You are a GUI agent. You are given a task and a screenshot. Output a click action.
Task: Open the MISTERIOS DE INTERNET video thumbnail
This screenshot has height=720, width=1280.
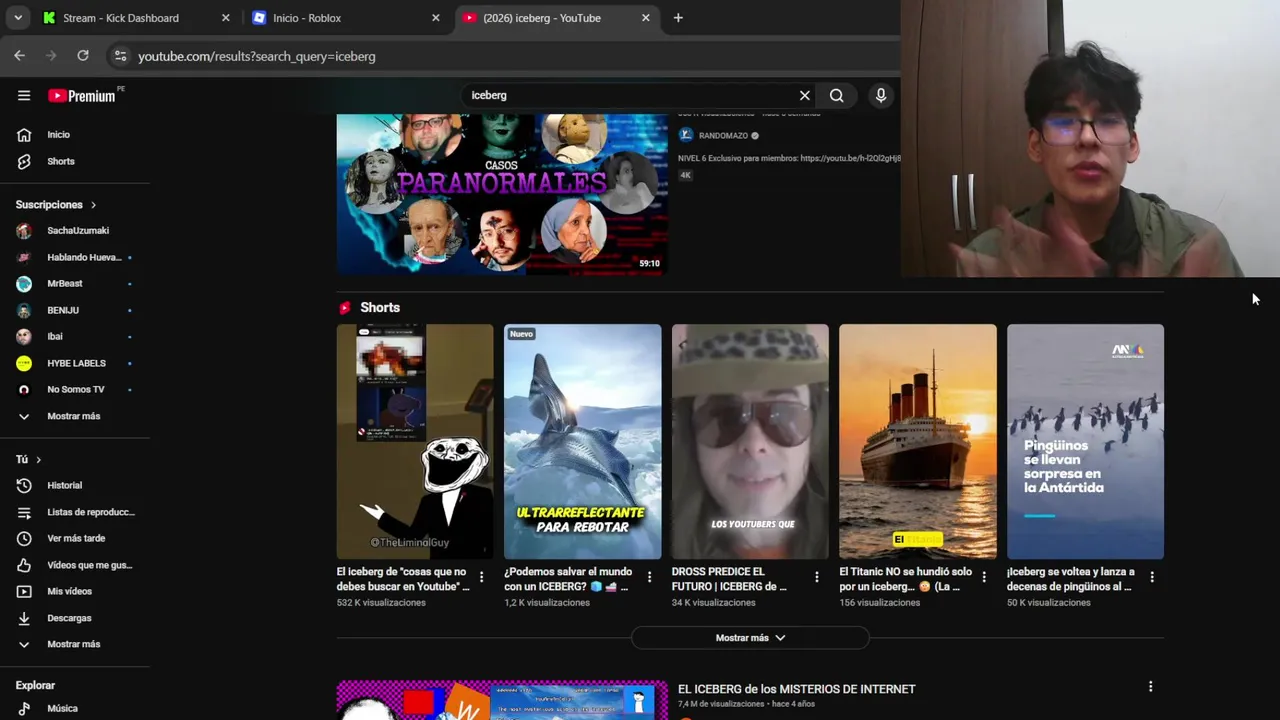point(502,700)
